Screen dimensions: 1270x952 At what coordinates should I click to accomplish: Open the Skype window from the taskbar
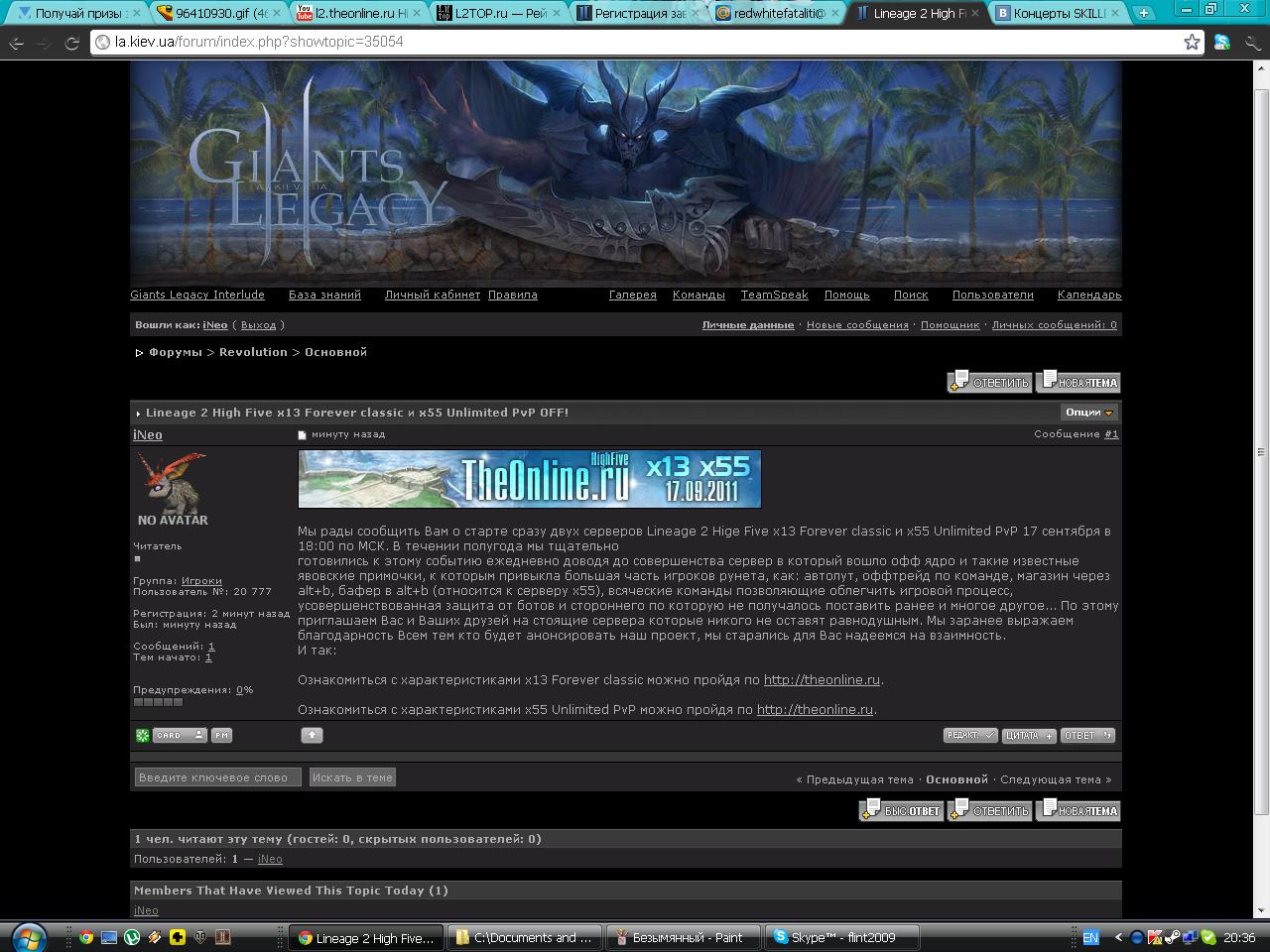pyautogui.click(x=841, y=937)
